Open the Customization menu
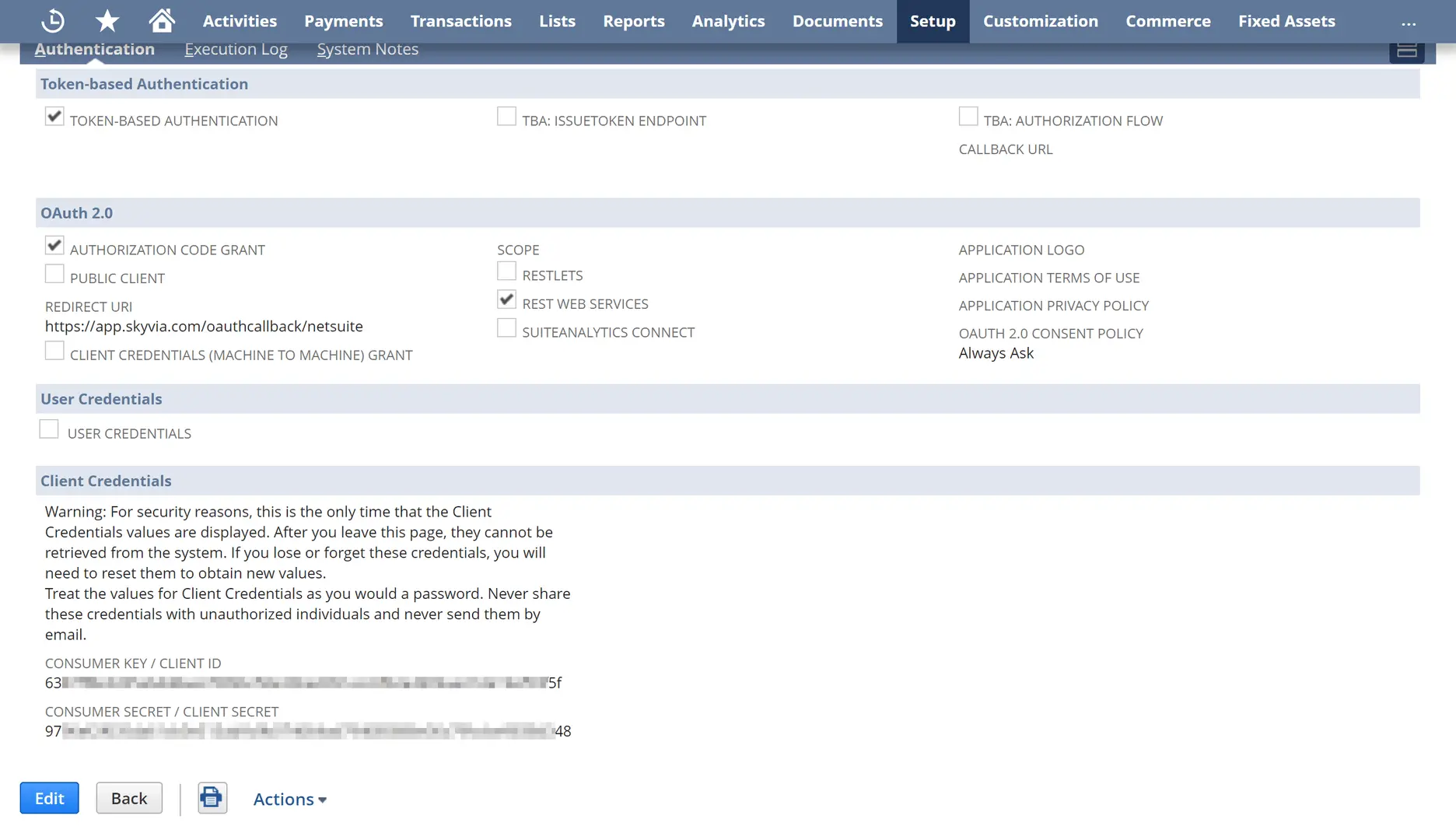Image resolution: width=1456 pixels, height=840 pixels. point(1041,21)
